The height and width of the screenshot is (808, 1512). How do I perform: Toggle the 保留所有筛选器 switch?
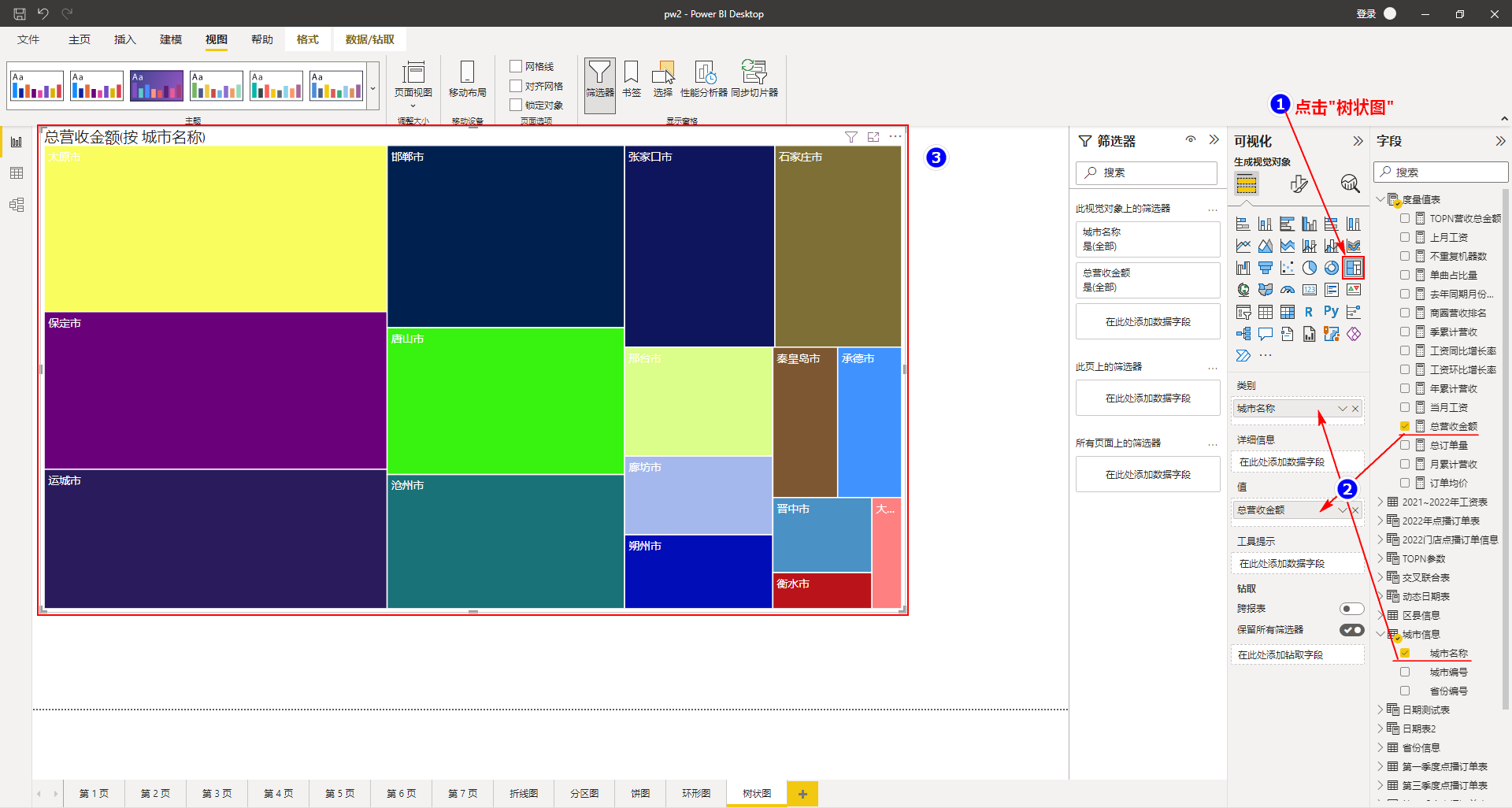1351,630
